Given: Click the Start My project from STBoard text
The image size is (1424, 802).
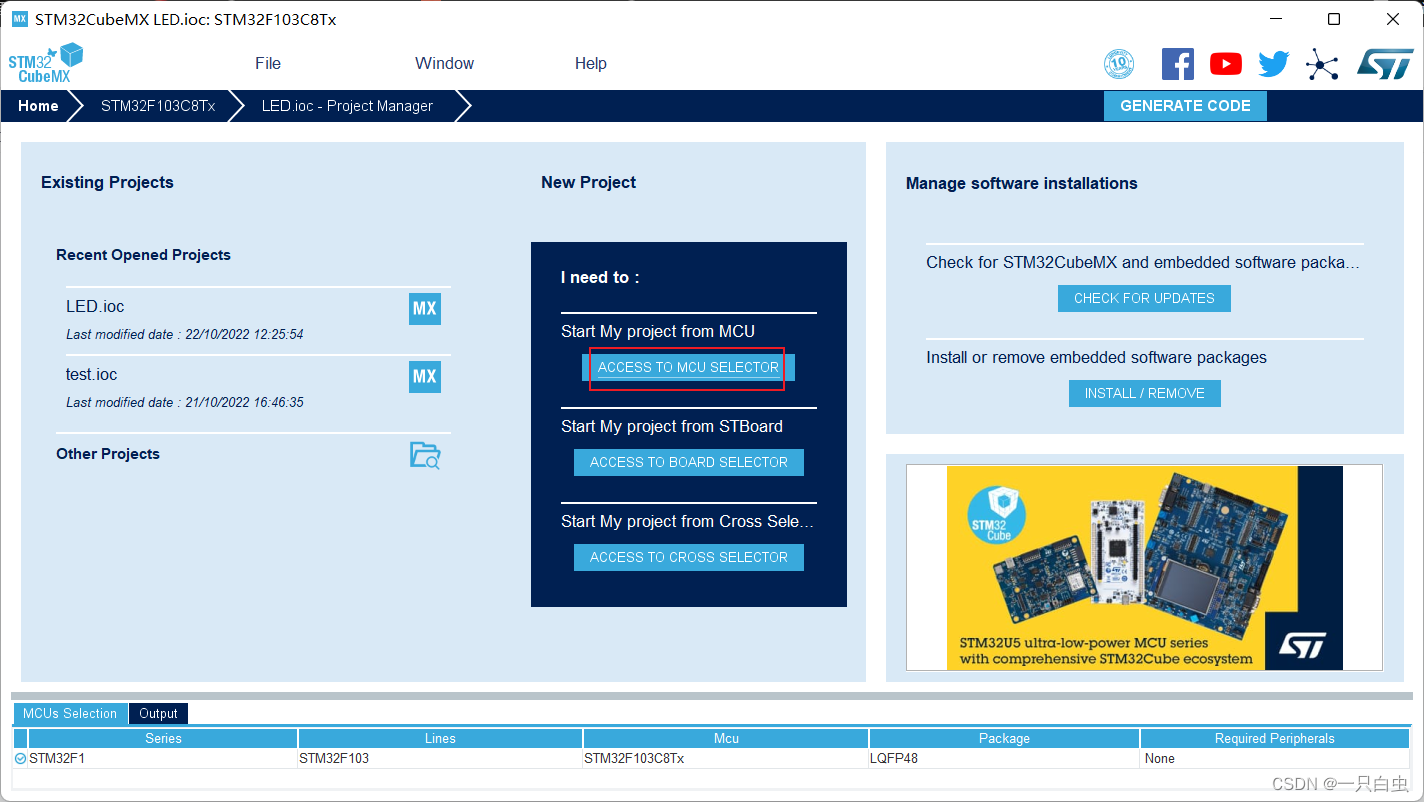Looking at the screenshot, I should (672, 426).
